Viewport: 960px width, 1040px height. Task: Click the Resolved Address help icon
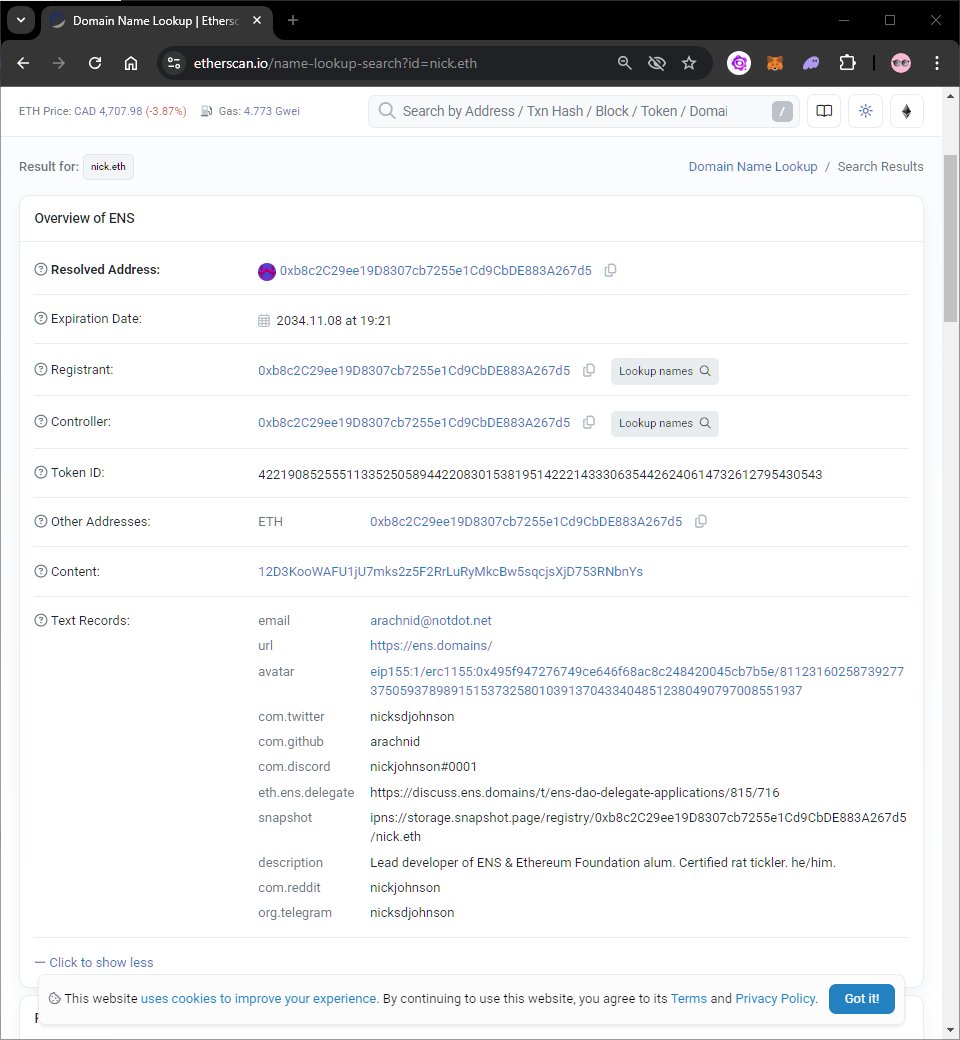pos(40,269)
